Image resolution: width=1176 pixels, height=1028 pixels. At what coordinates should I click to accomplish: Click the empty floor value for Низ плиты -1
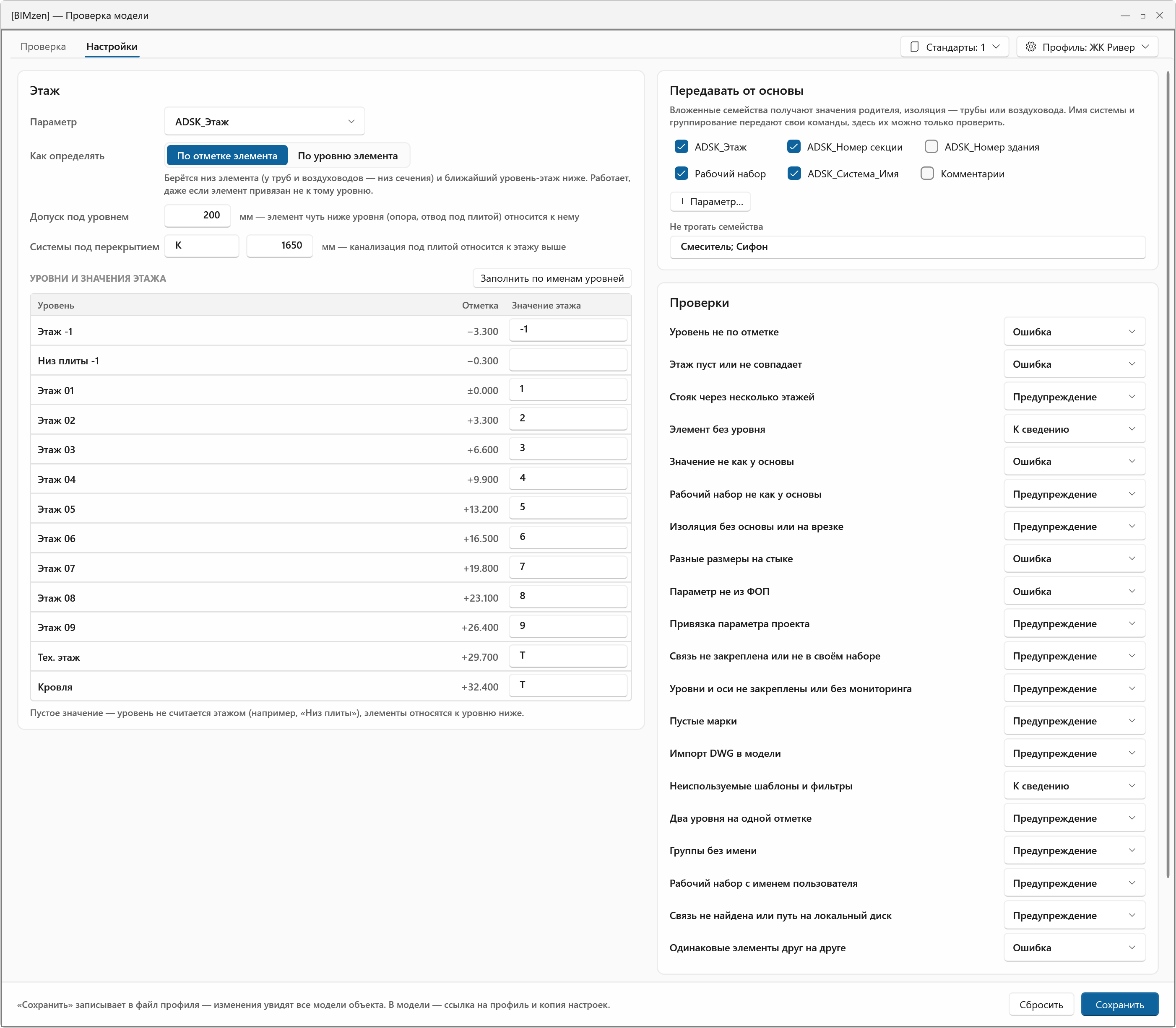(x=567, y=360)
